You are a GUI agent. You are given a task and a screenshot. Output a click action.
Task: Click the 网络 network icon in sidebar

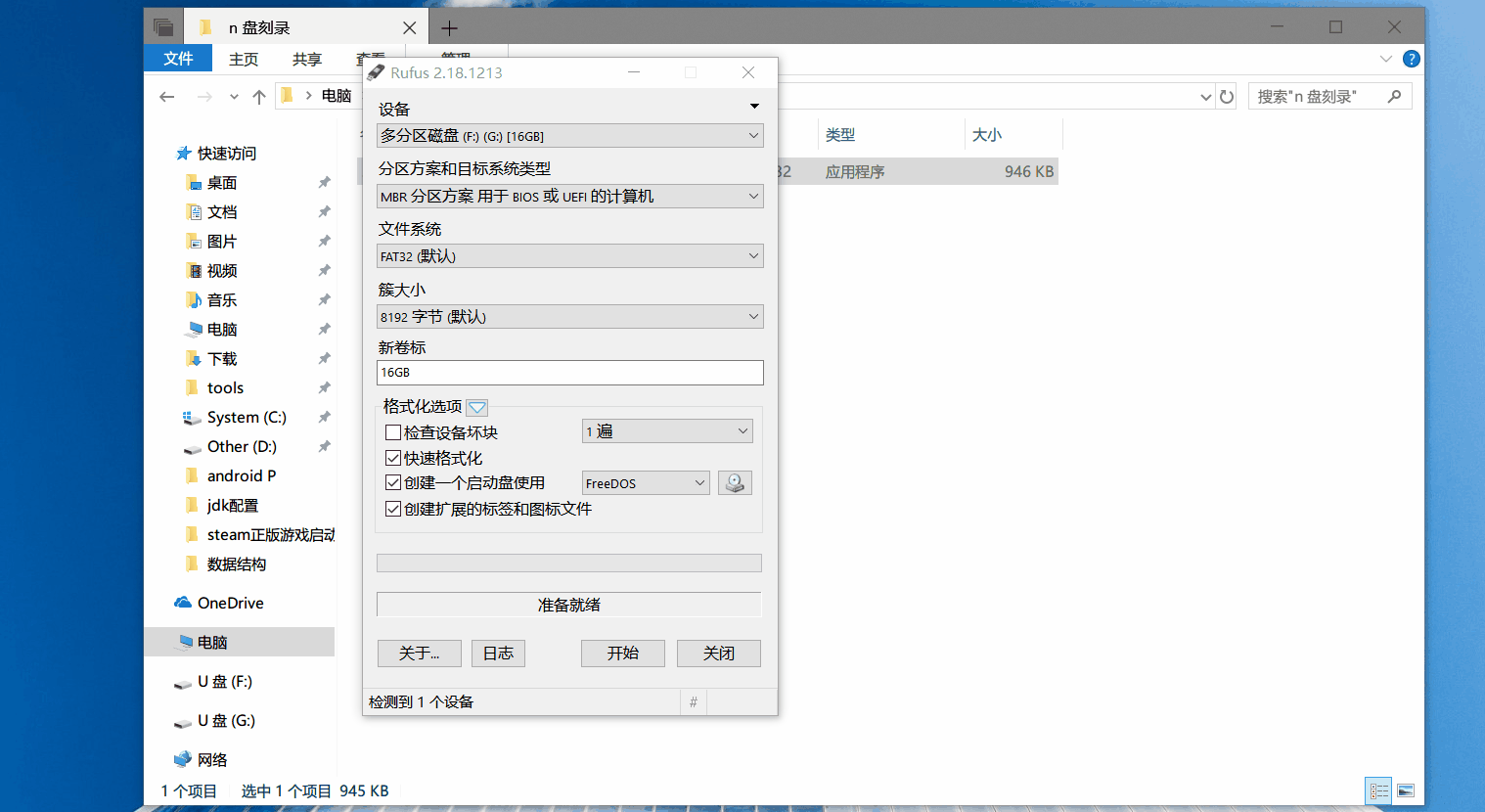[183, 759]
